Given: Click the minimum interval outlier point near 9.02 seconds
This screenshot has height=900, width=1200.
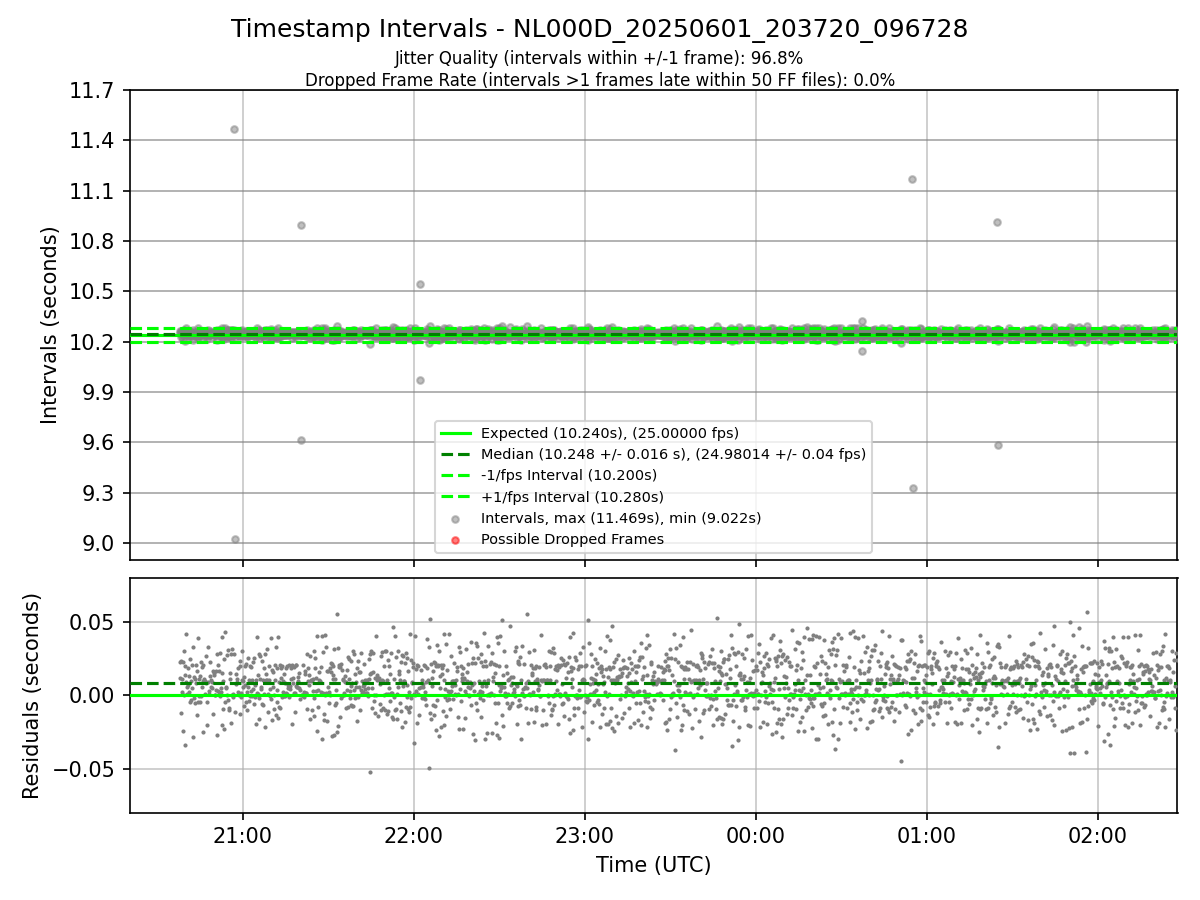Looking at the screenshot, I should click(235, 539).
